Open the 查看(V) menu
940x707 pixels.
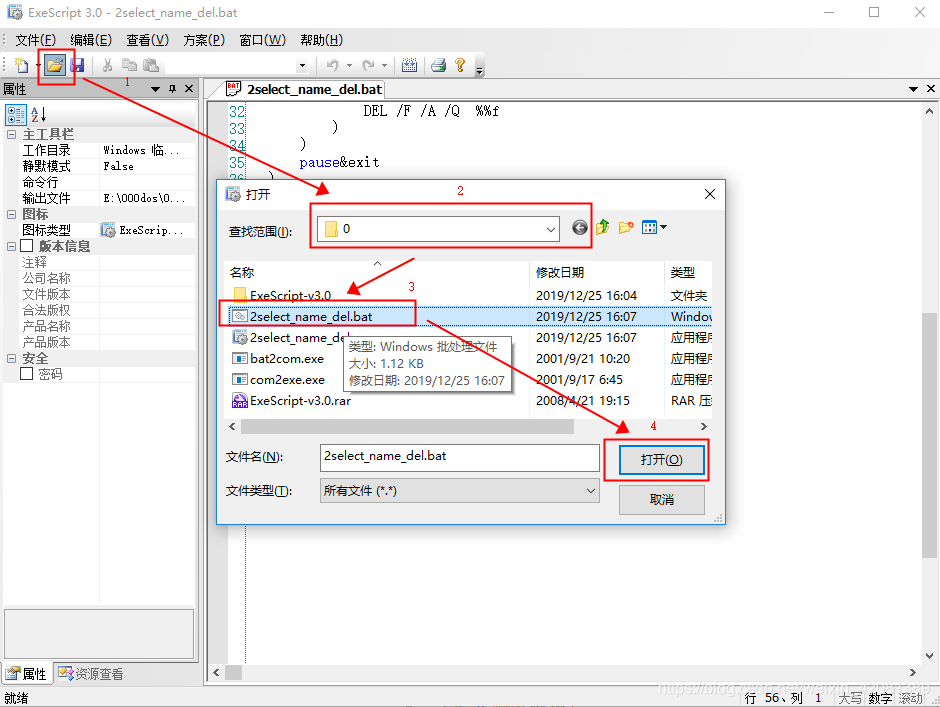pyautogui.click(x=147, y=40)
